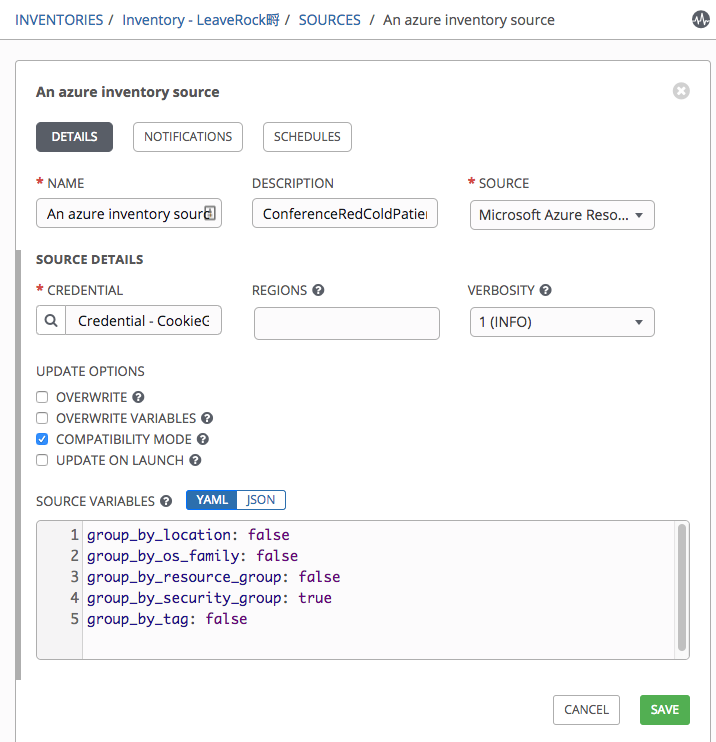
Task: Click the autofill icon in Name field
Action: [210, 213]
